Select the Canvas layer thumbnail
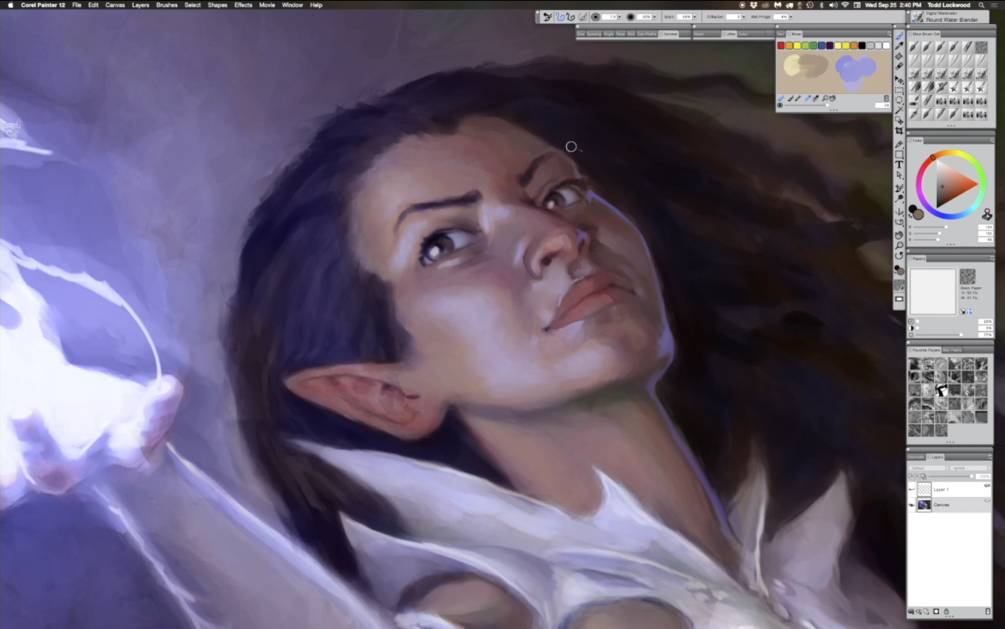Screen dimensions: 1005x629 tap(924, 505)
